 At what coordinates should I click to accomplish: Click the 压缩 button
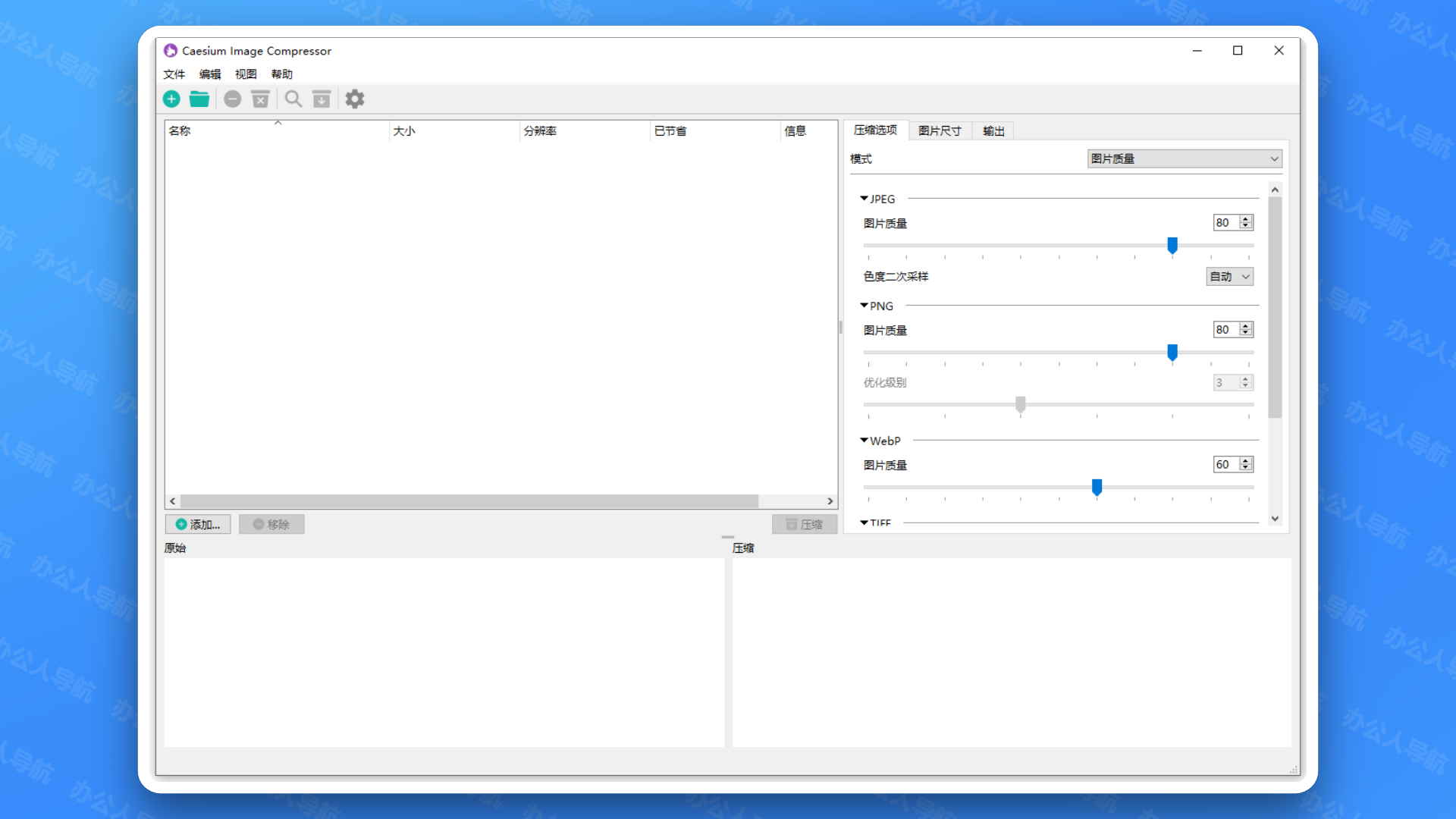tap(805, 524)
